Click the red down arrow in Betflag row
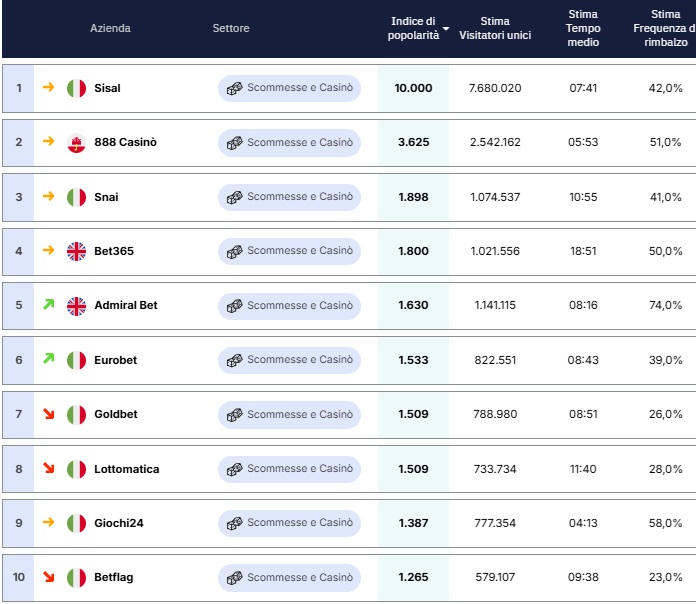The image size is (696, 604). [x=48, y=576]
